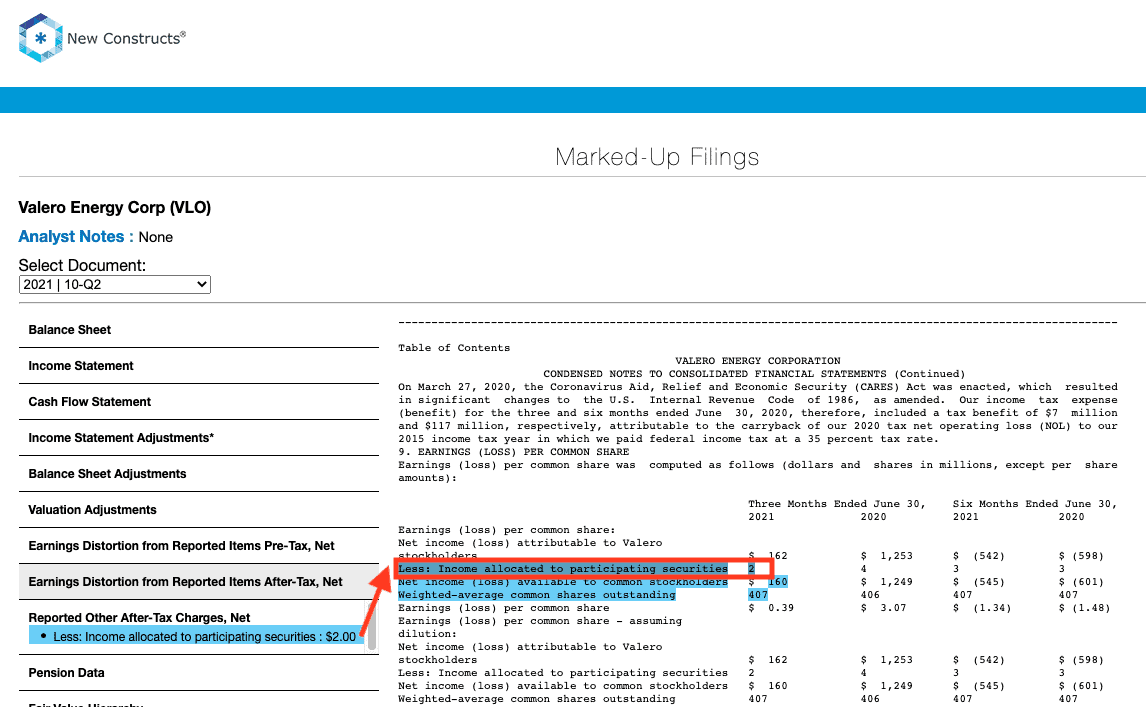Image resolution: width=1146 pixels, height=707 pixels.
Task: Click the highlighted Net income available value 160
Action: pos(777,582)
